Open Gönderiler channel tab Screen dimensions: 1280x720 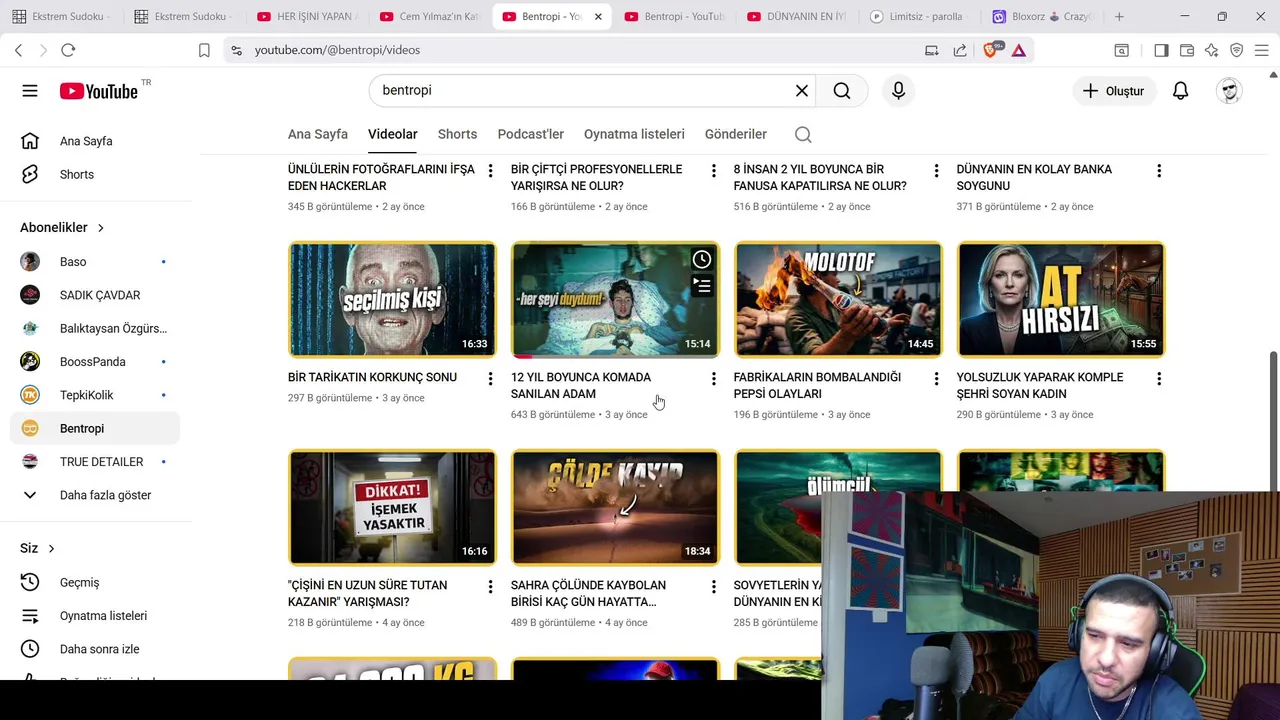click(735, 134)
